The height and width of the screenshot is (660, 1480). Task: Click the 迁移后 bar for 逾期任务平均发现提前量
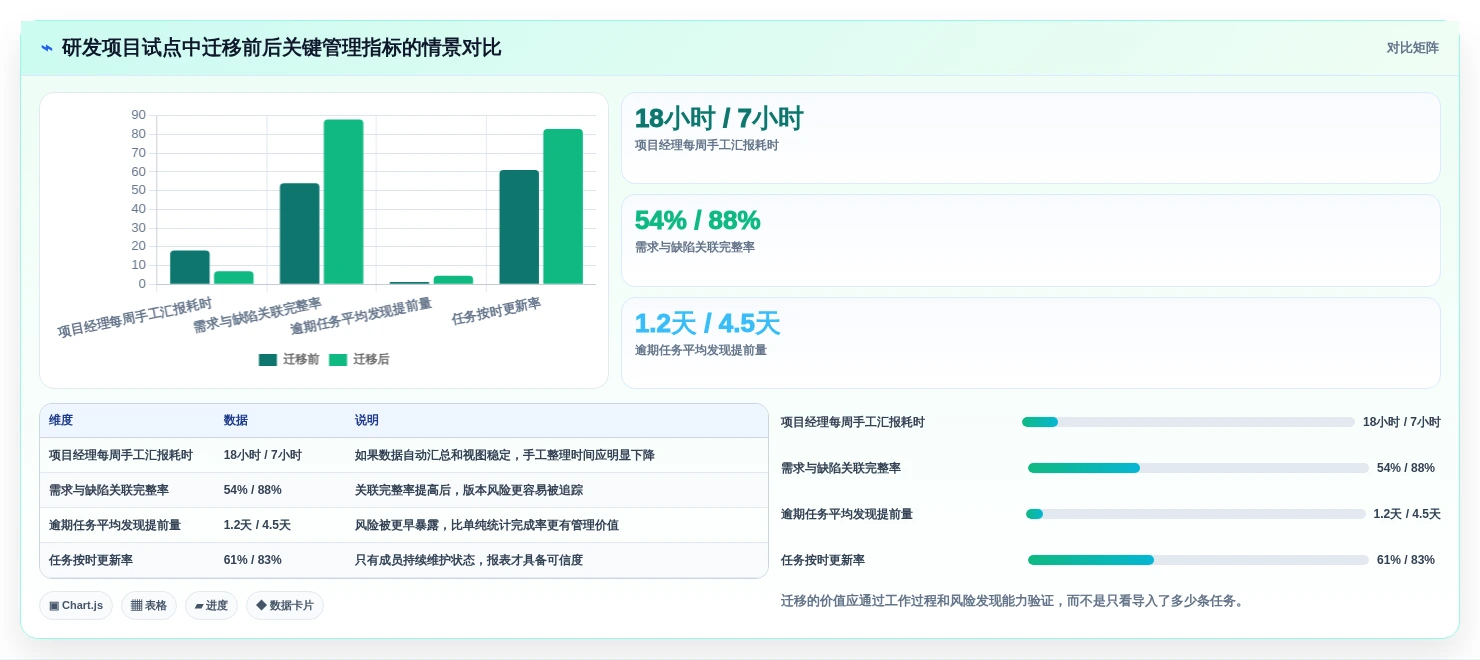point(453,280)
